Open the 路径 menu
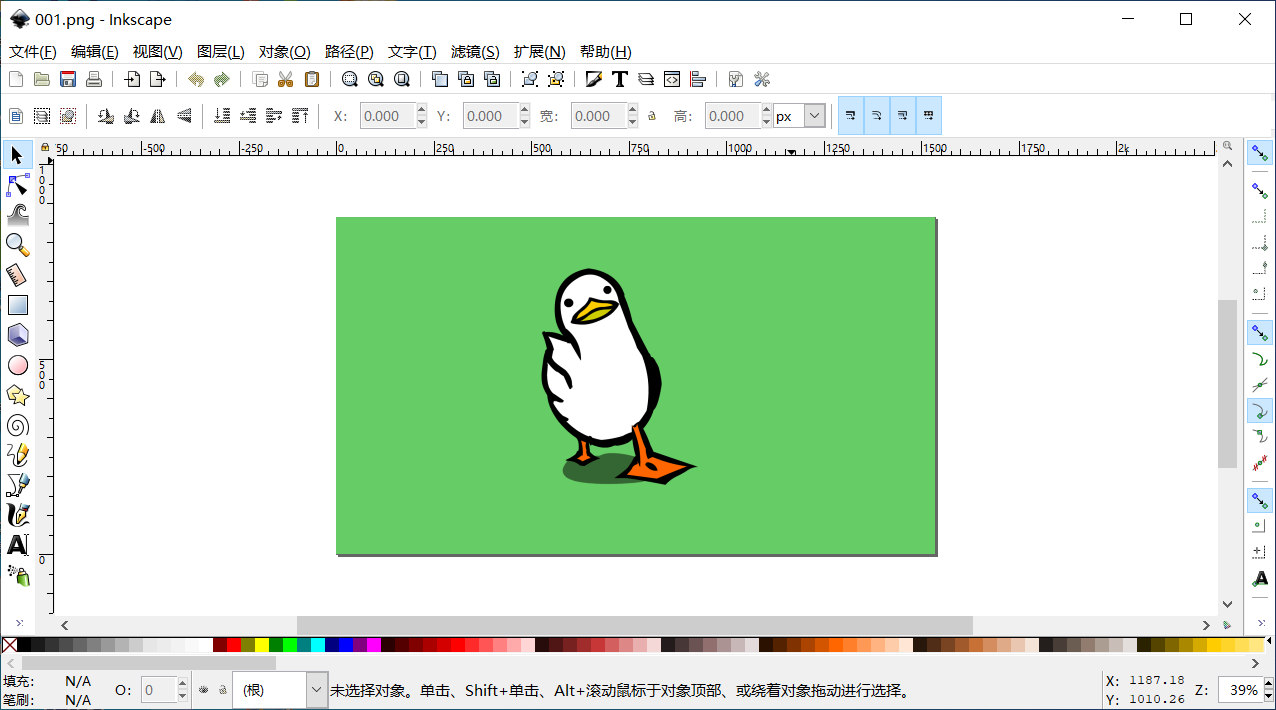This screenshot has width=1276, height=710. (x=348, y=51)
